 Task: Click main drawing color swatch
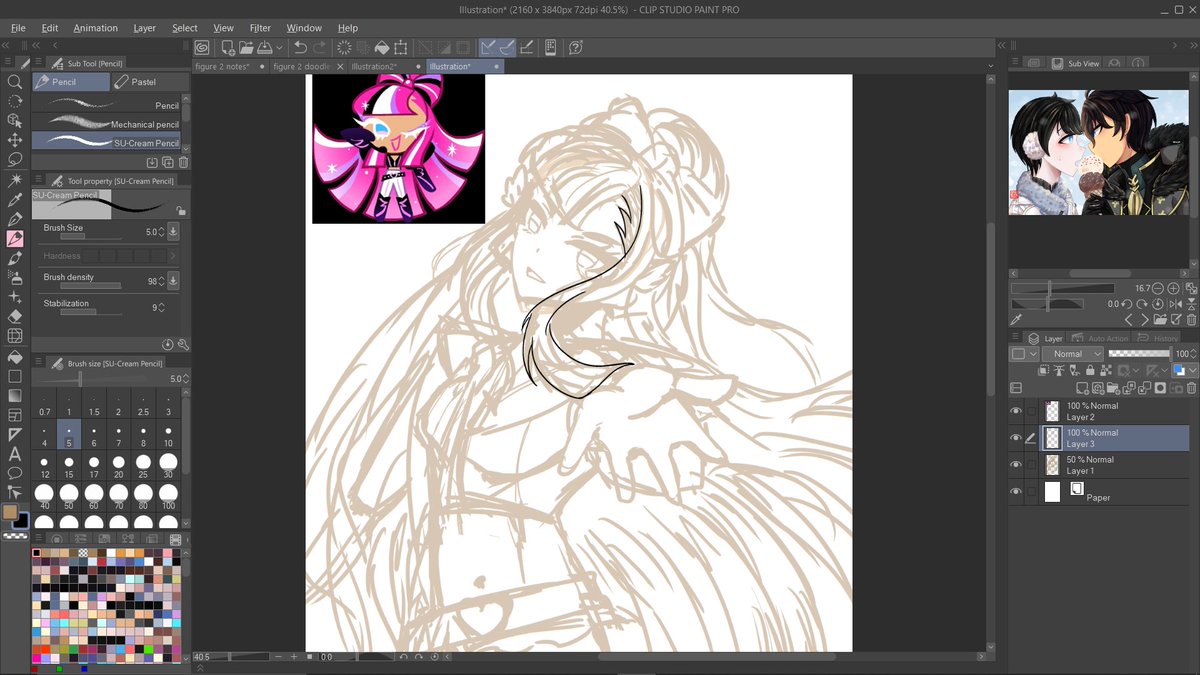pos(10,512)
